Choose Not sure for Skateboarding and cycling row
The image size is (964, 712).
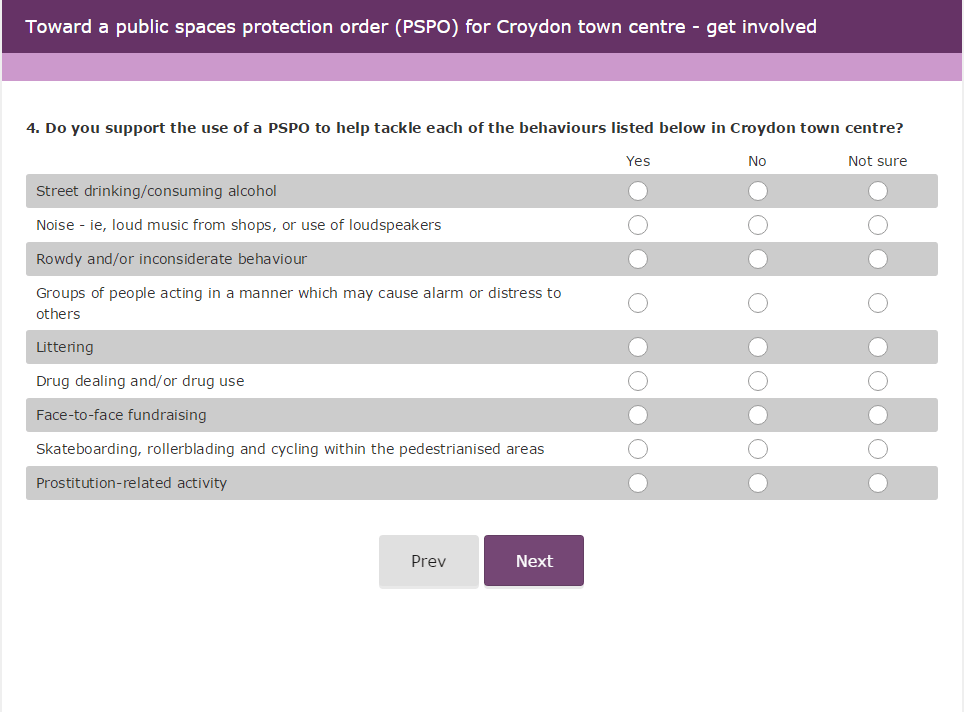877,449
